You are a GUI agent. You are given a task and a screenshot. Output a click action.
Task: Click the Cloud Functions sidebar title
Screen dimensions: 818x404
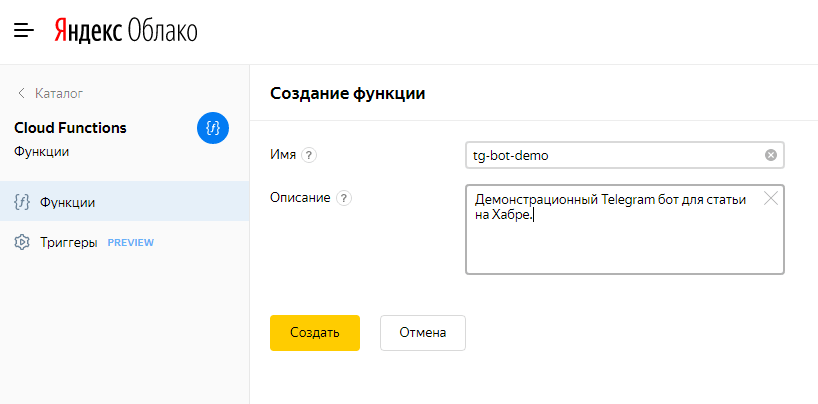[x=70, y=128]
